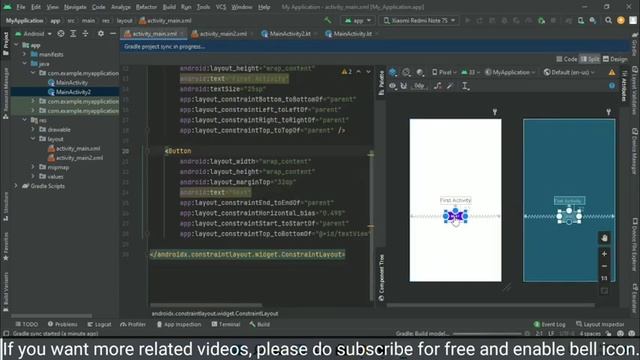The height and width of the screenshot is (360, 640).
Task: Open Xiaomi Redmi Note 7S device dropdown
Action: click(x=419, y=20)
